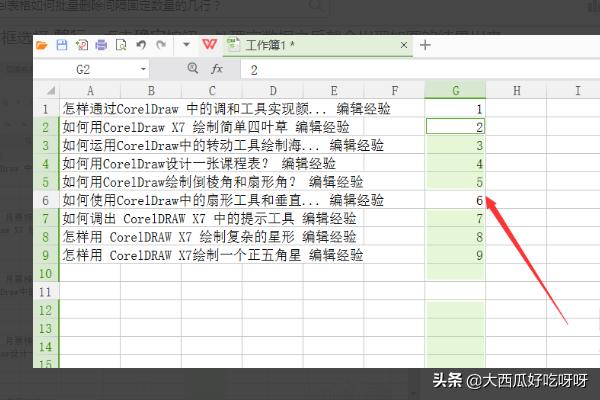Screen dimensions: 600x400
Task: Select row 5 header
Action: (x=46, y=182)
